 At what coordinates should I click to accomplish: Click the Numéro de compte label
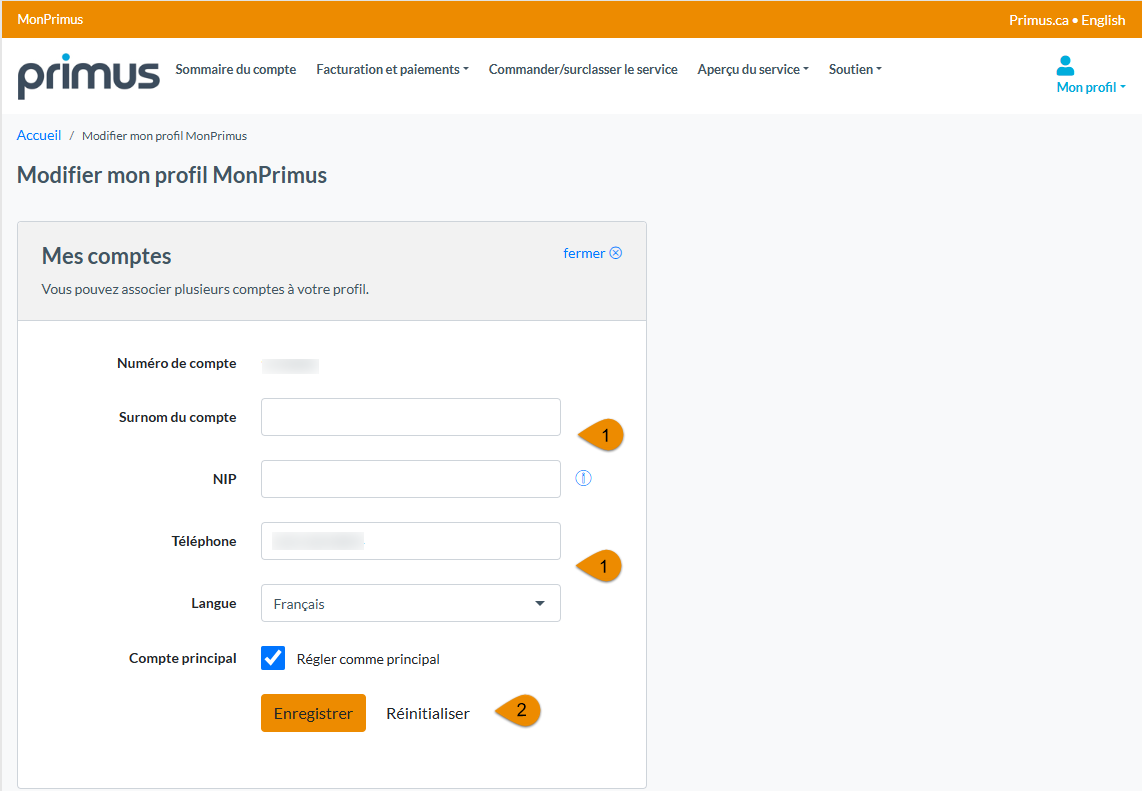177,363
